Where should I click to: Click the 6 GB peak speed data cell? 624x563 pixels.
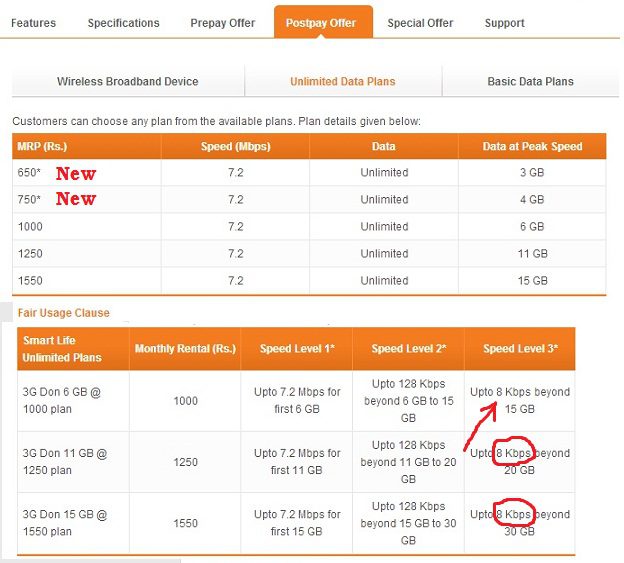coord(532,226)
